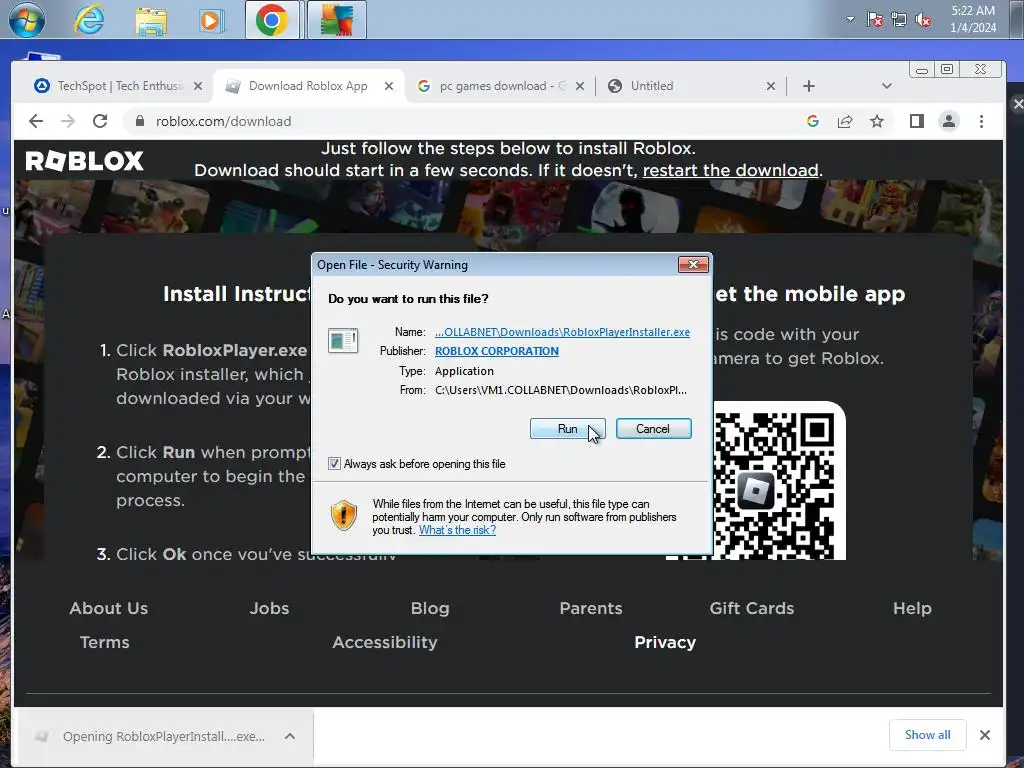Click Show all downloads button
The image size is (1024, 768).
pyautogui.click(x=927, y=735)
